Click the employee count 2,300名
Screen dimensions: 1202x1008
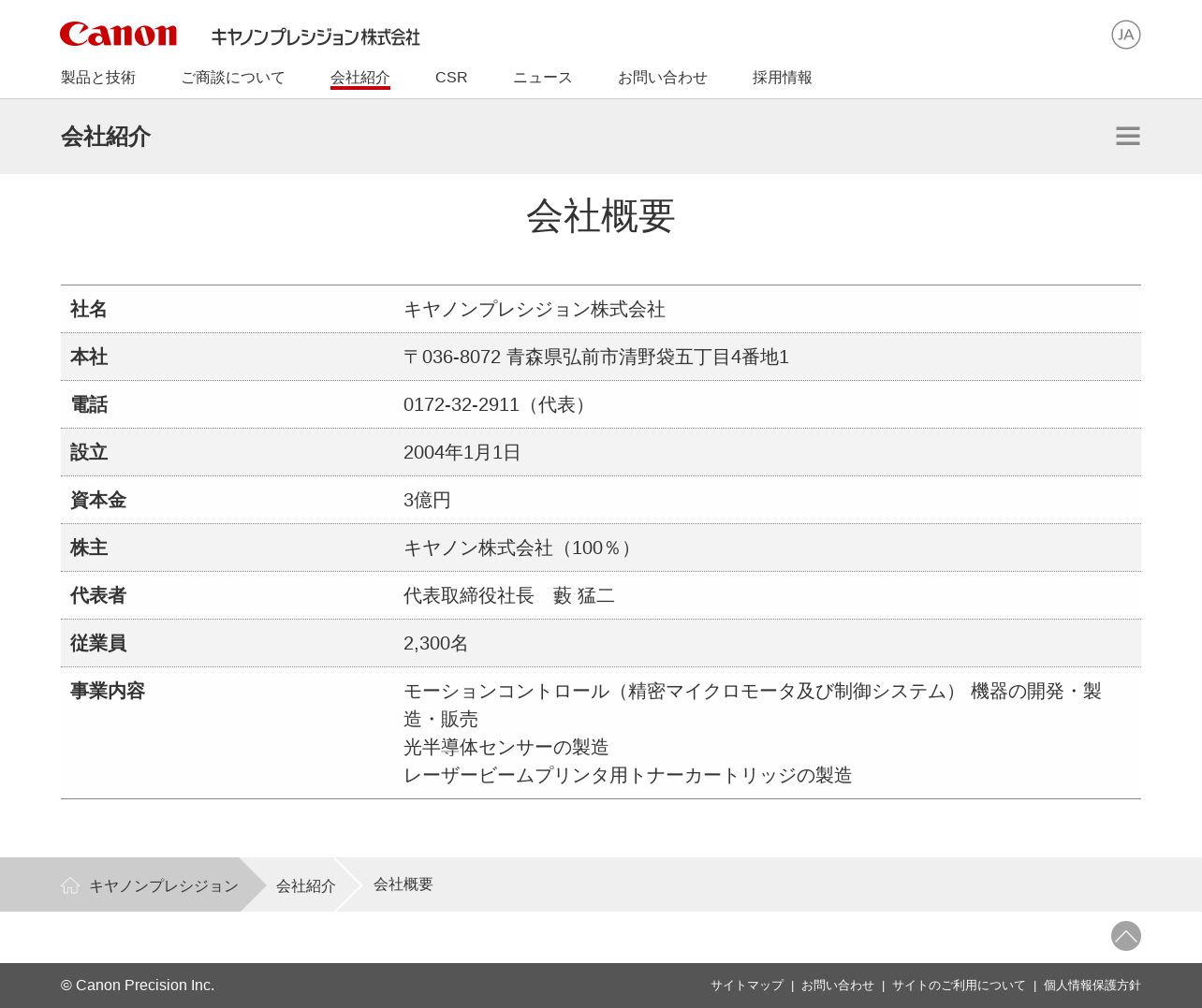pos(436,643)
